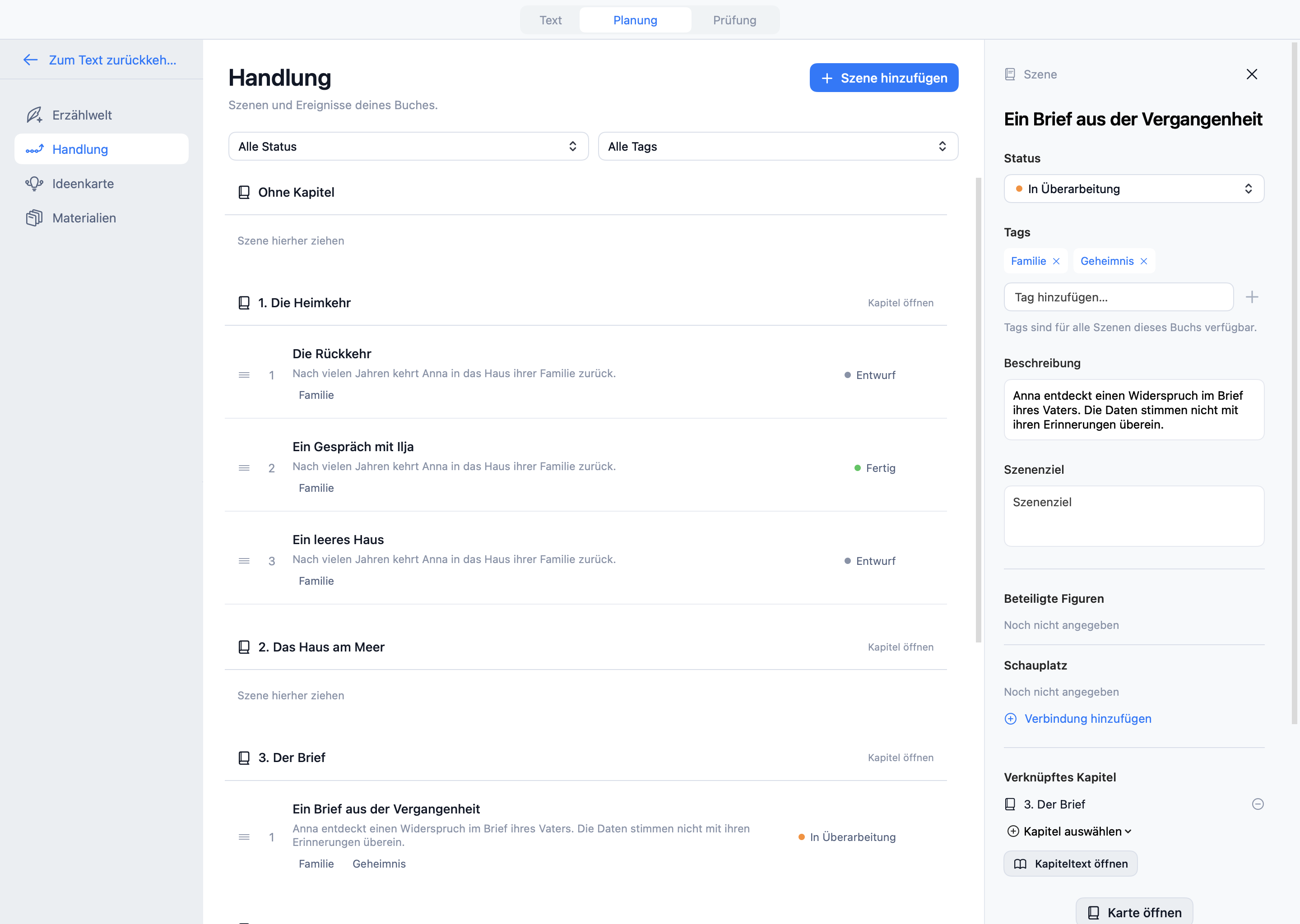Remove the Familie tag from the scene
Screen dimensions: 1300x924
pos(1056,261)
